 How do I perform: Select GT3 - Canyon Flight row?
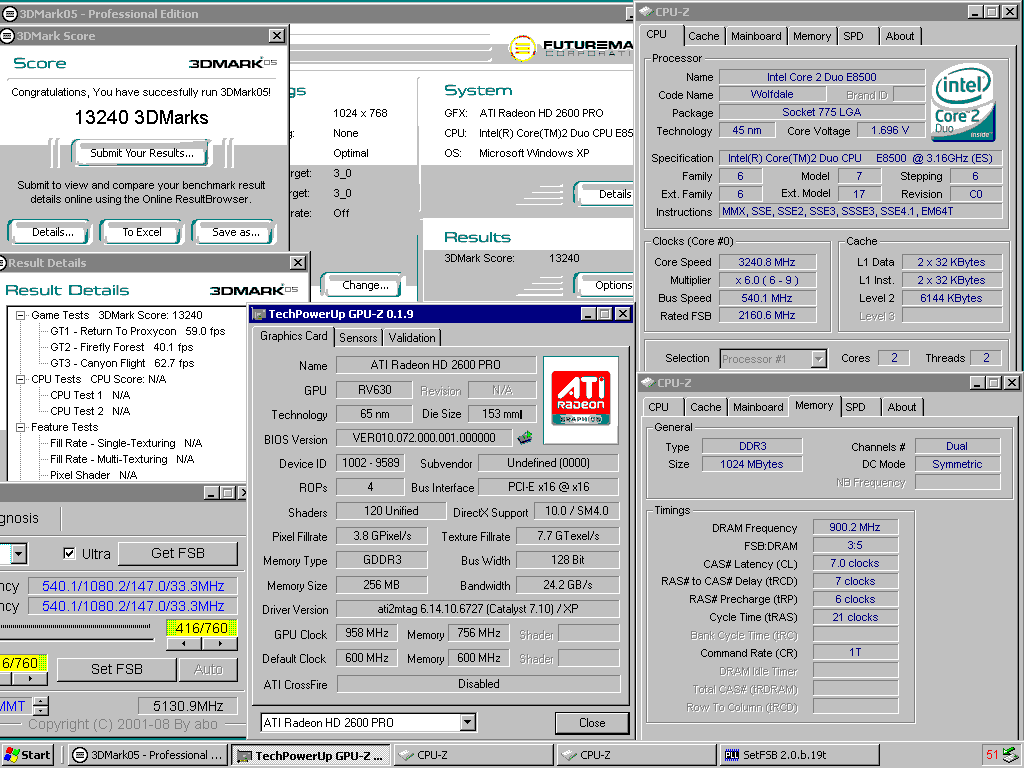click(122, 363)
